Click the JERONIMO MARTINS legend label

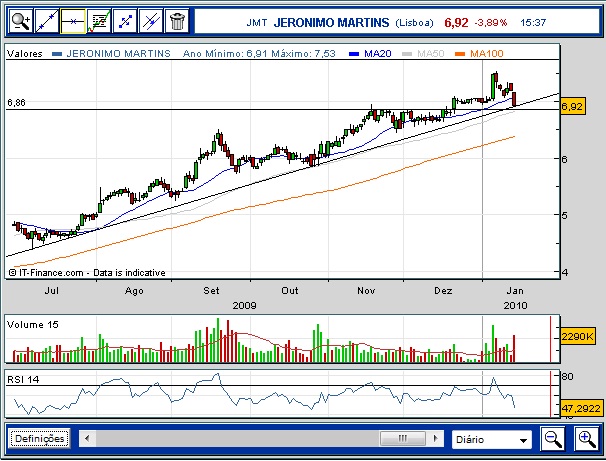coord(118,53)
